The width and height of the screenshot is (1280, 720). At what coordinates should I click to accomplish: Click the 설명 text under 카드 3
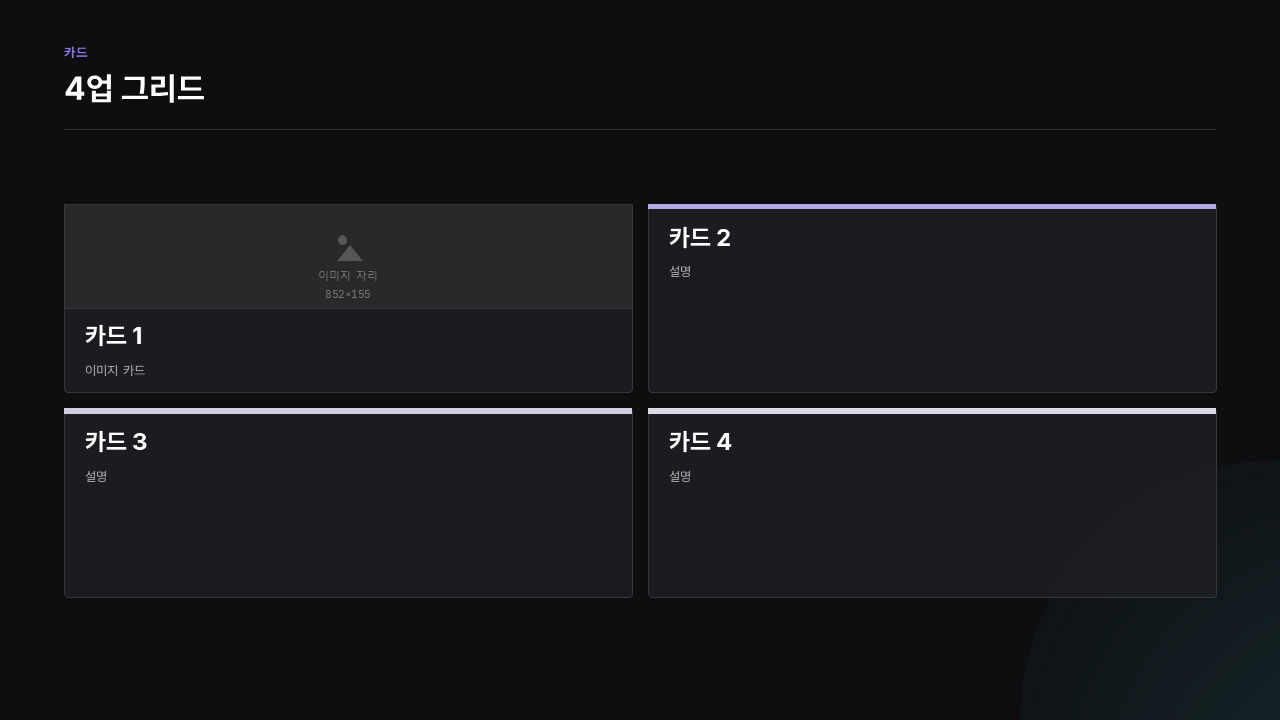pyautogui.click(x=96, y=476)
